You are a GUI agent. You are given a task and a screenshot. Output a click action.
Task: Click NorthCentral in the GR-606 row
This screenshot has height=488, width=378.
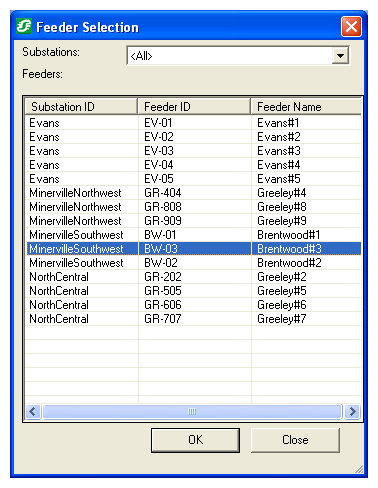[59, 305]
